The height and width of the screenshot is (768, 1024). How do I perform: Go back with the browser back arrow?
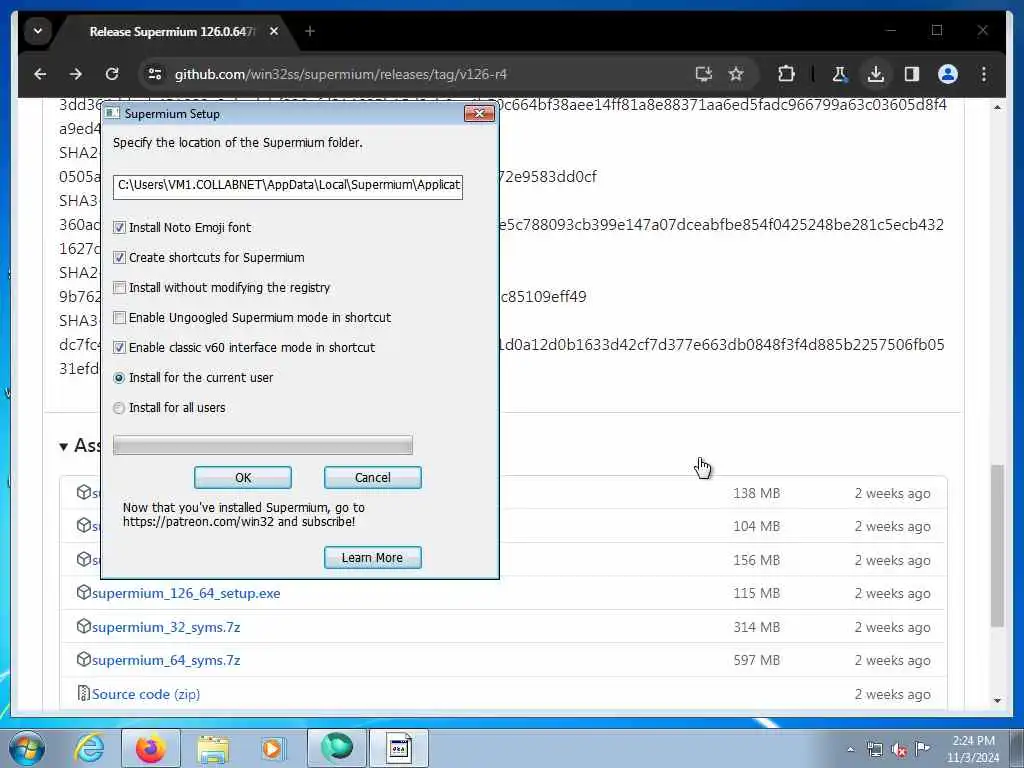coord(40,74)
